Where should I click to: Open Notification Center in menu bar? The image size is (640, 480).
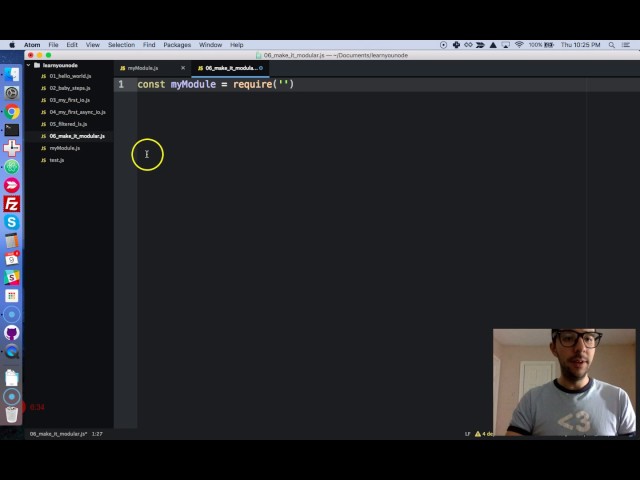626,45
